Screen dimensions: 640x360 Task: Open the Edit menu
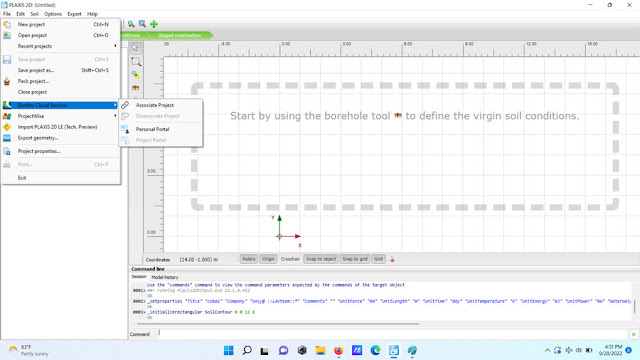(20, 14)
